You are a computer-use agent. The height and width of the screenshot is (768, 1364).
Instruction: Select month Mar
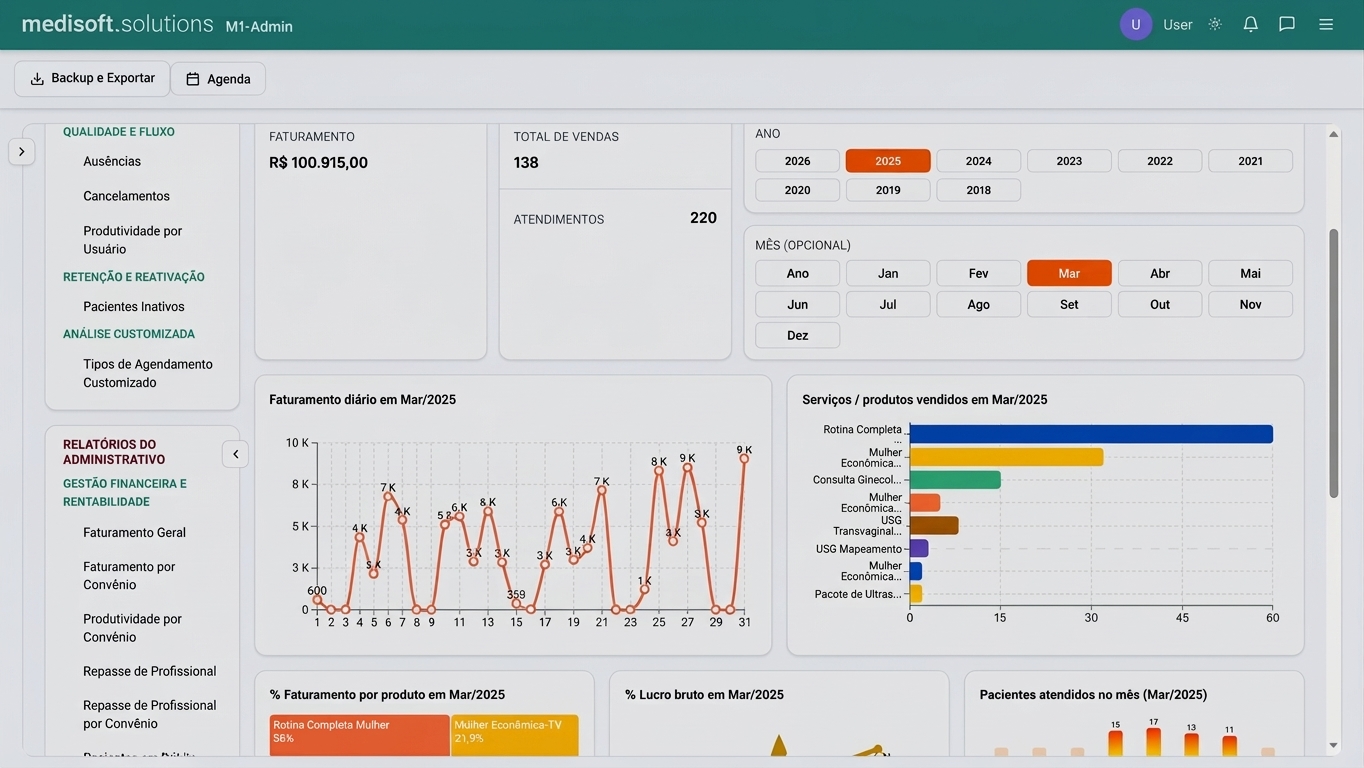pos(1069,273)
